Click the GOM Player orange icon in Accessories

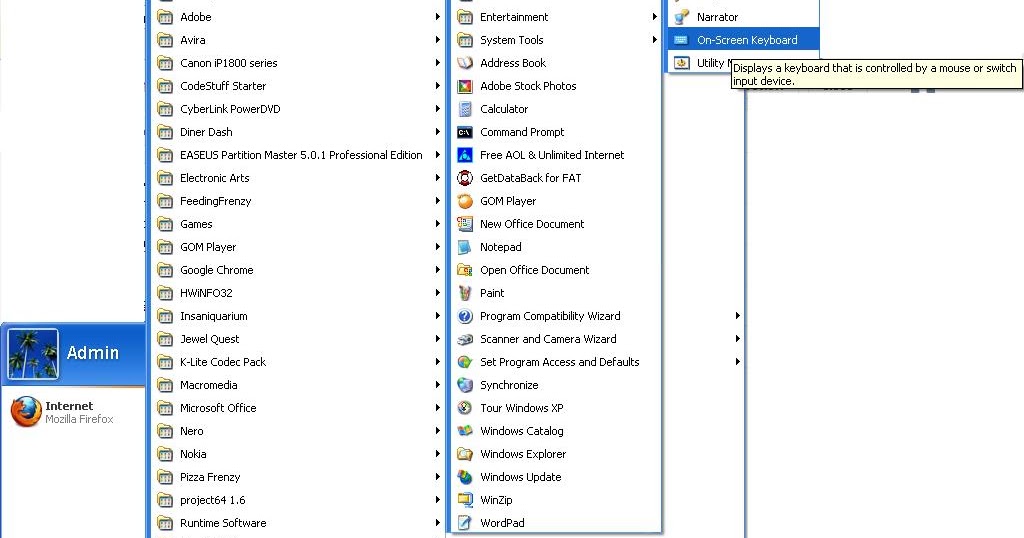[464, 201]
